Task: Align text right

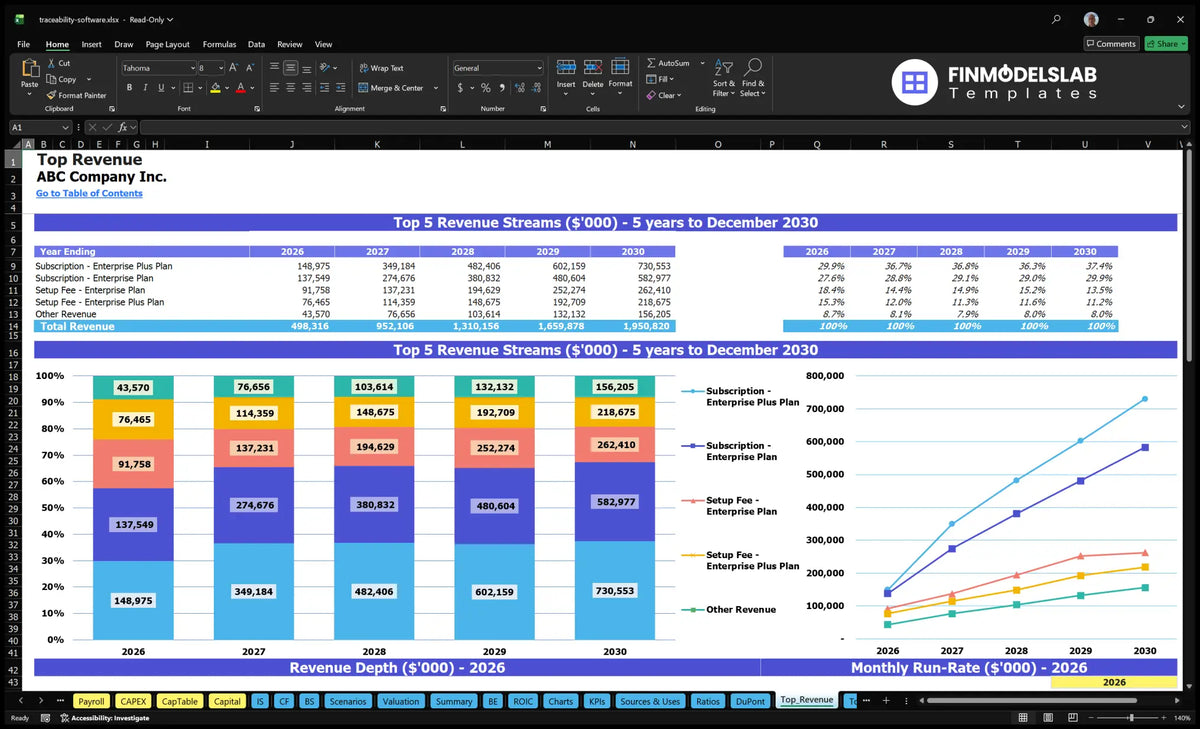Action: pos(306,88)
